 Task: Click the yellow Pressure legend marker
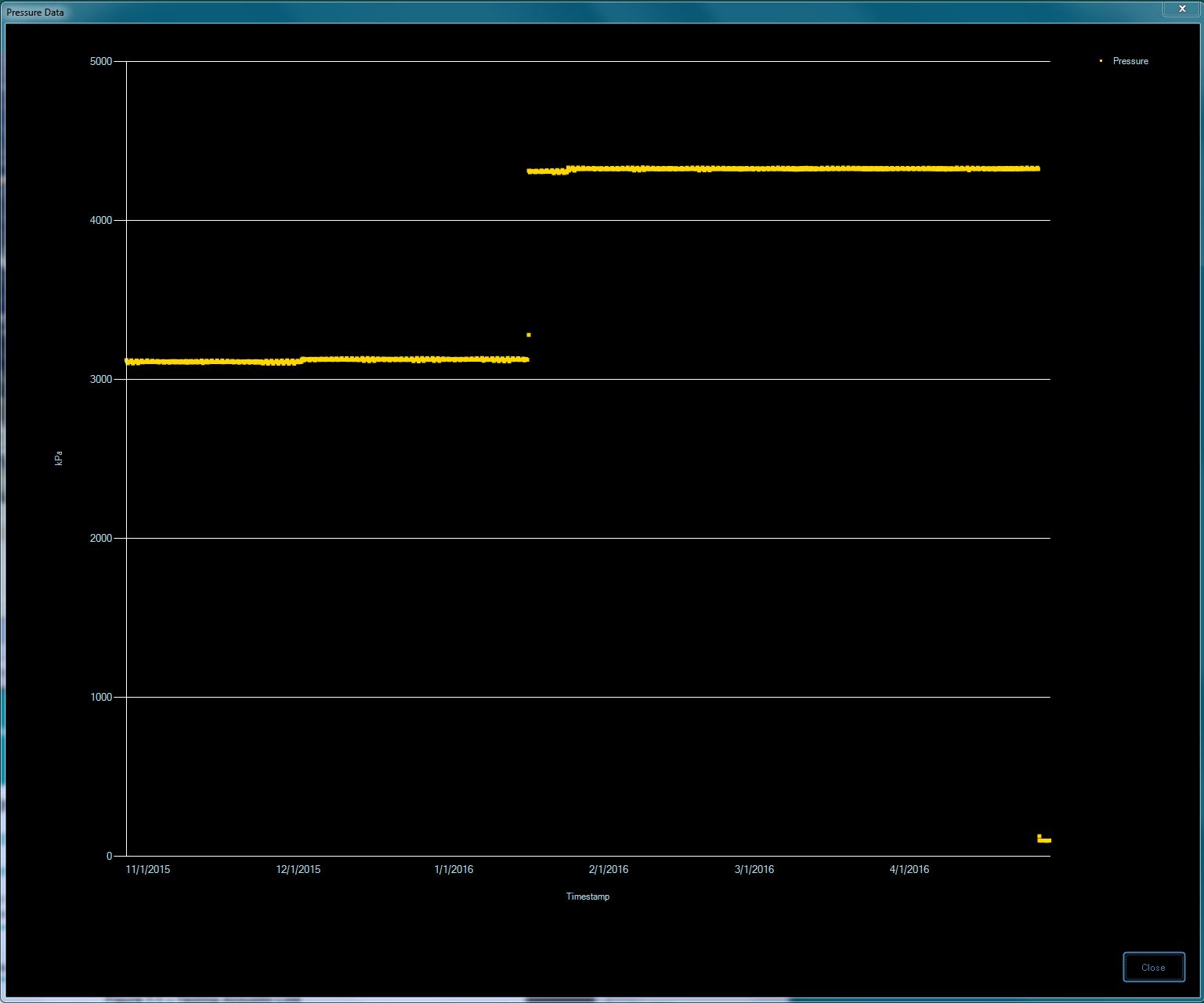tap(1101, 60)
